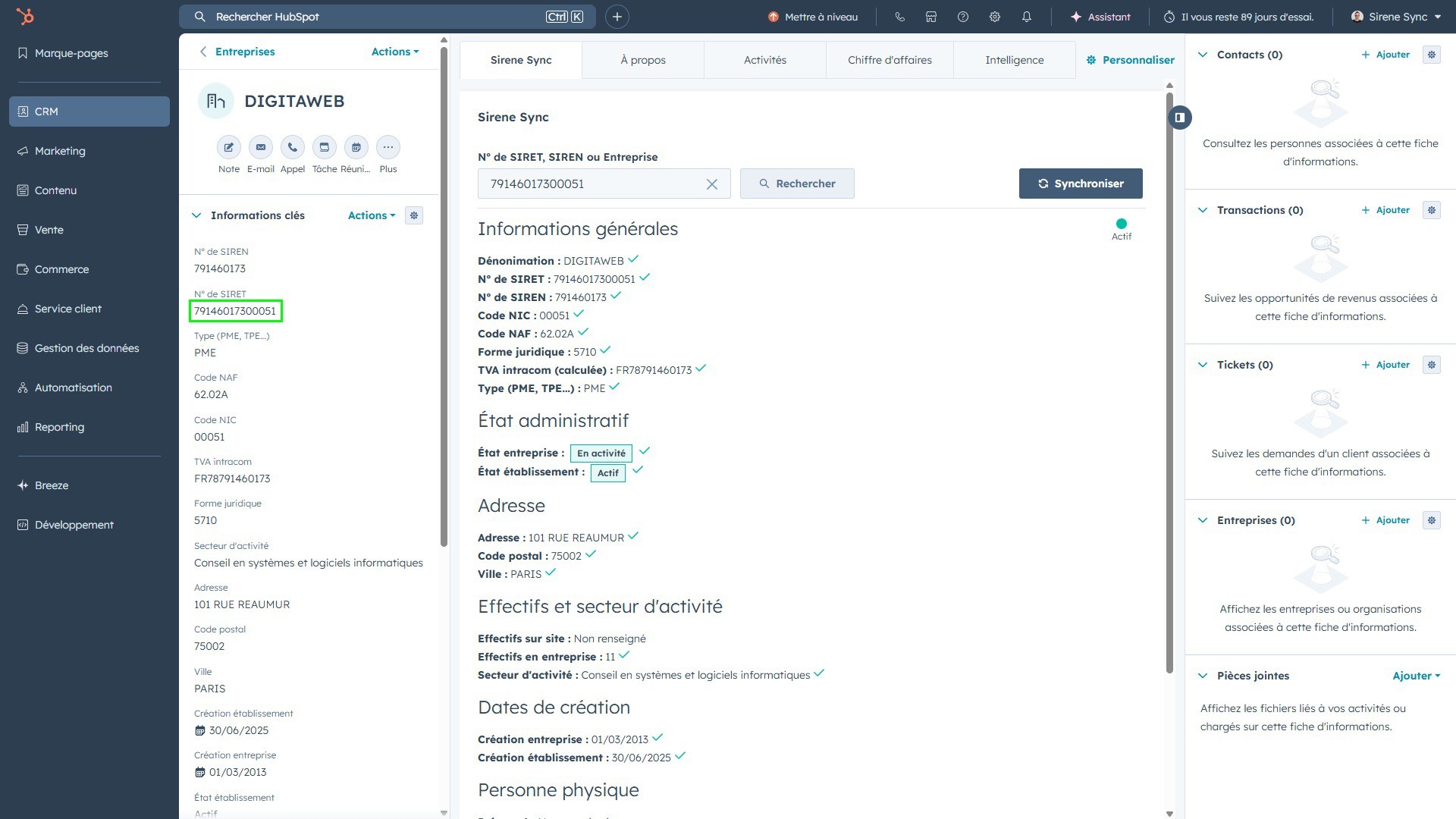The width and height of the screenshot is (1456, 819).
Task: Clear the SIRET search field
Action: coord(711,184)
